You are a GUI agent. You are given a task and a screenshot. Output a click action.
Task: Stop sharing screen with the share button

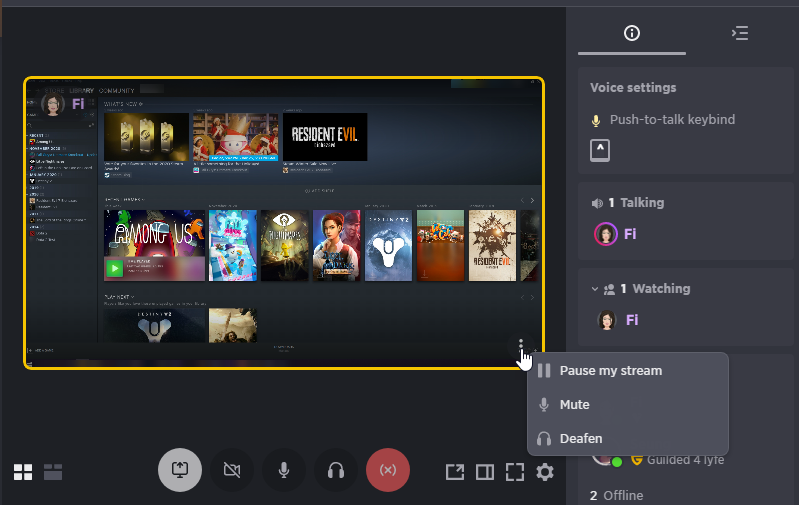coord(180,470)
